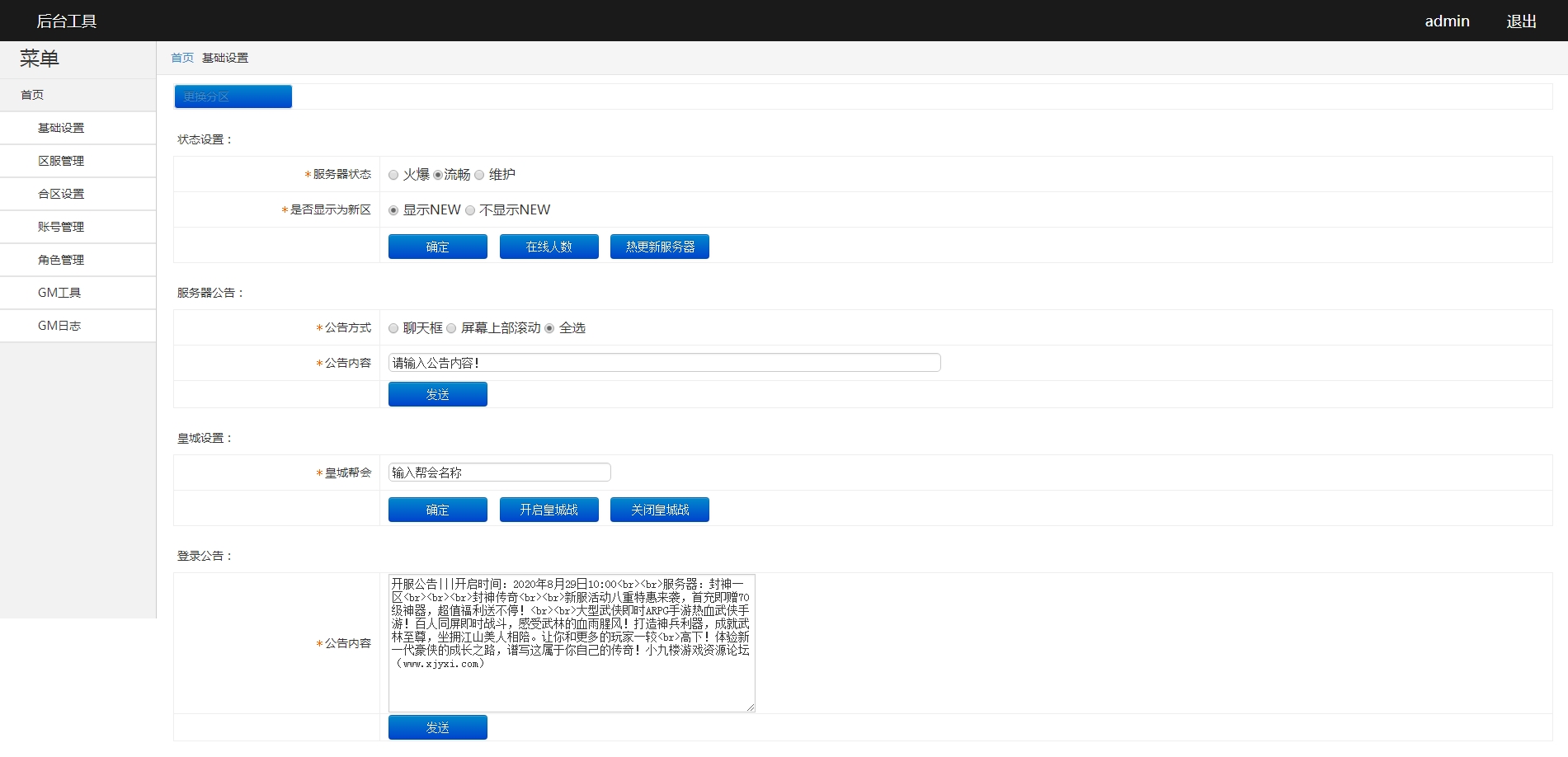This screenshot has height=757, width=1568.
Task: Click the 状态设置： section label
Action: (205, 139)
